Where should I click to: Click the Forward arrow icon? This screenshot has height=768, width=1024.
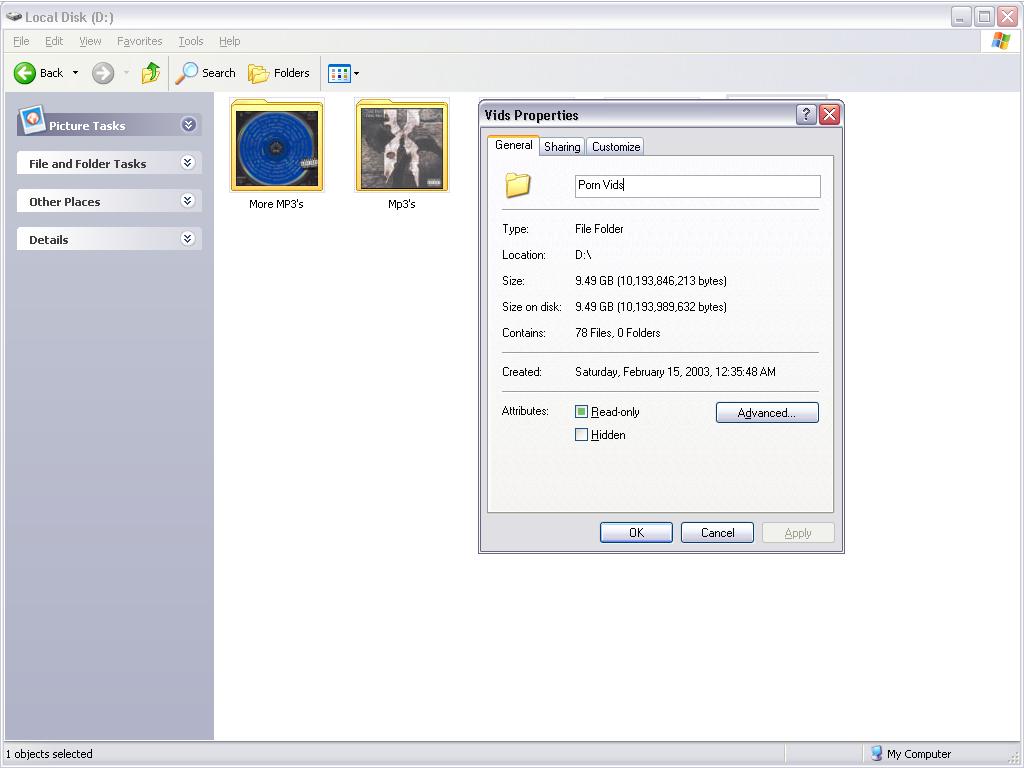[x=102, y=73]
